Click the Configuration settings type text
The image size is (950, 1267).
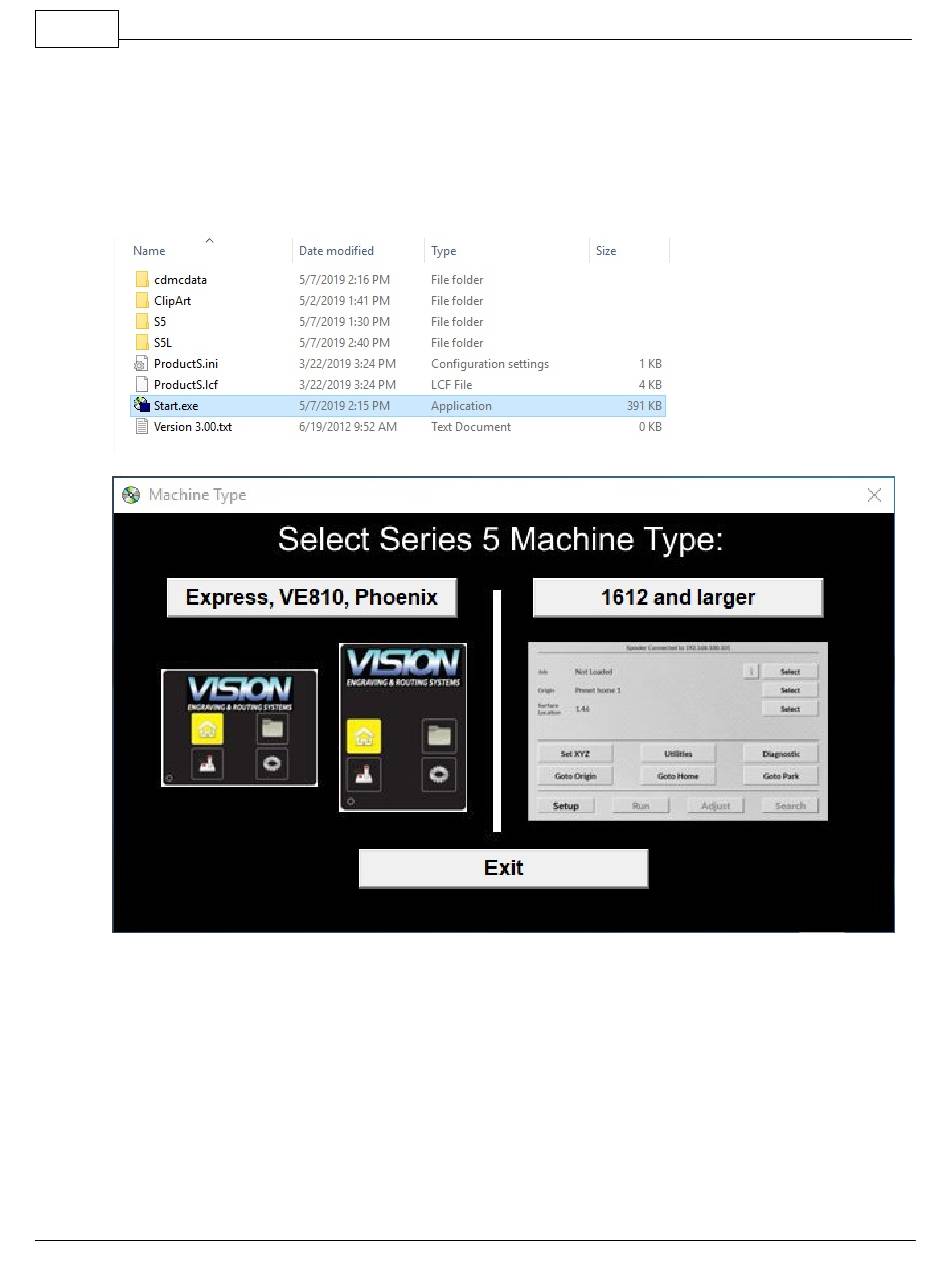(x=490, y=364)
